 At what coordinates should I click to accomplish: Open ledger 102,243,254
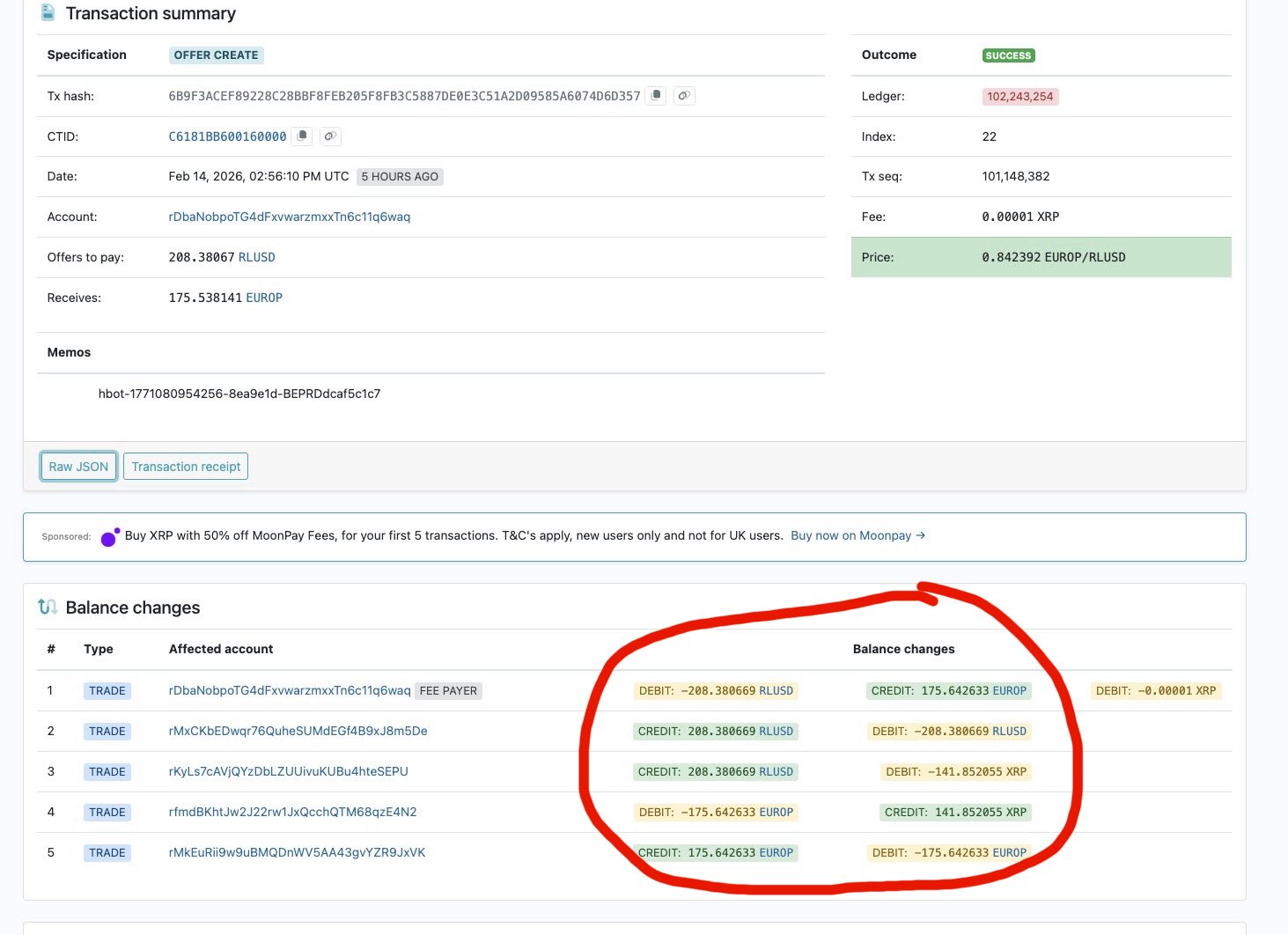tap(1019, 96)
